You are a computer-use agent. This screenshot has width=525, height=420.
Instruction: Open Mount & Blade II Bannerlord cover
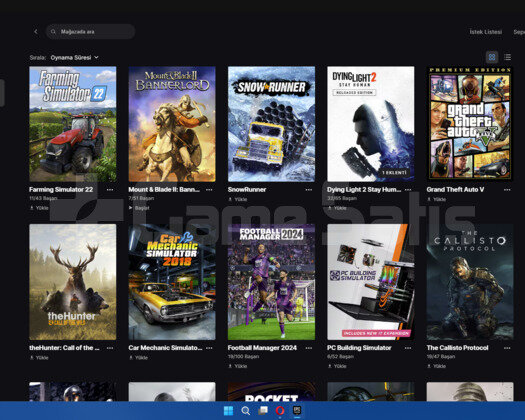172,124
